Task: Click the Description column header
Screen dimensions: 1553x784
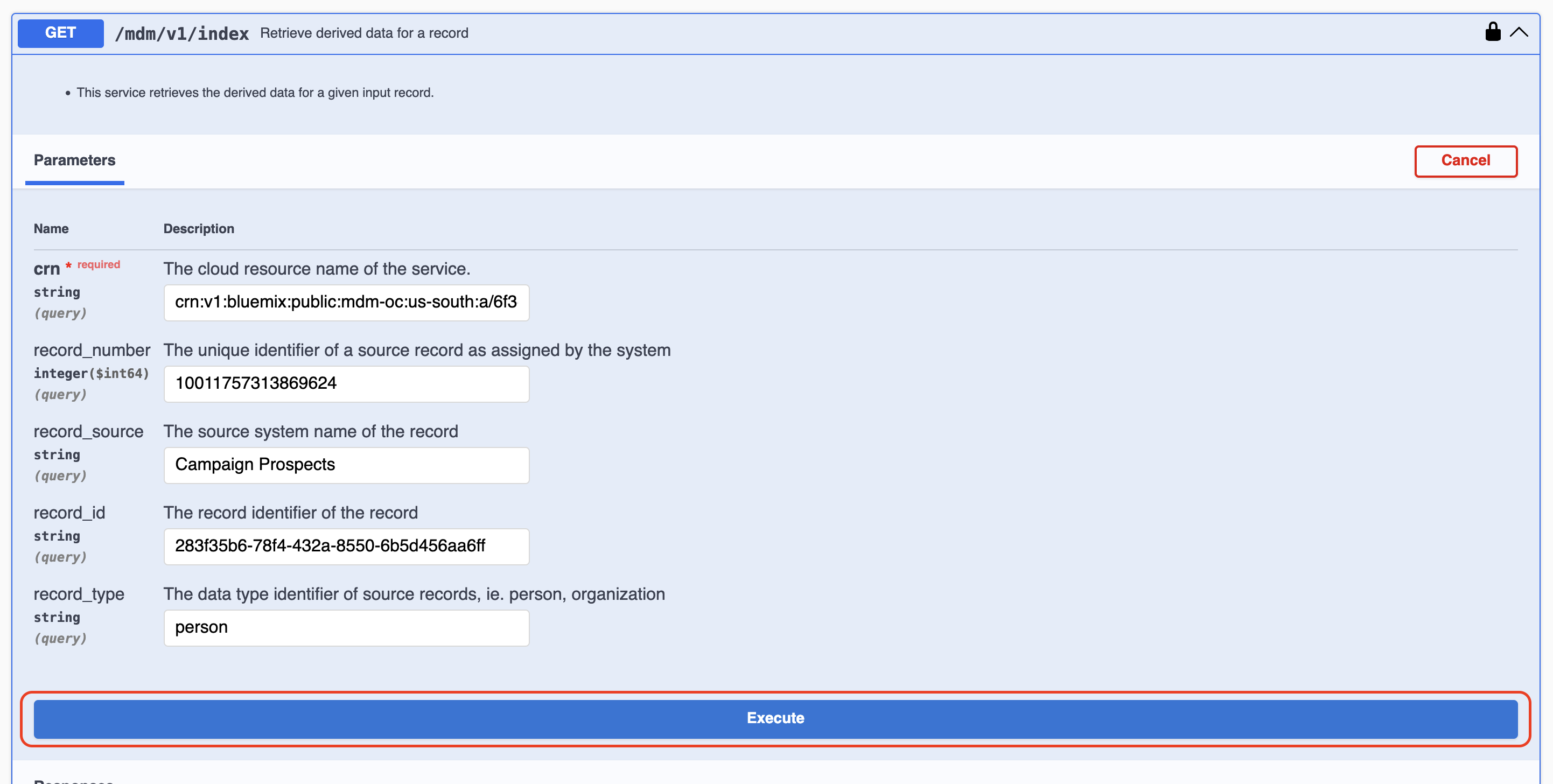Action: tap(199, 228)
